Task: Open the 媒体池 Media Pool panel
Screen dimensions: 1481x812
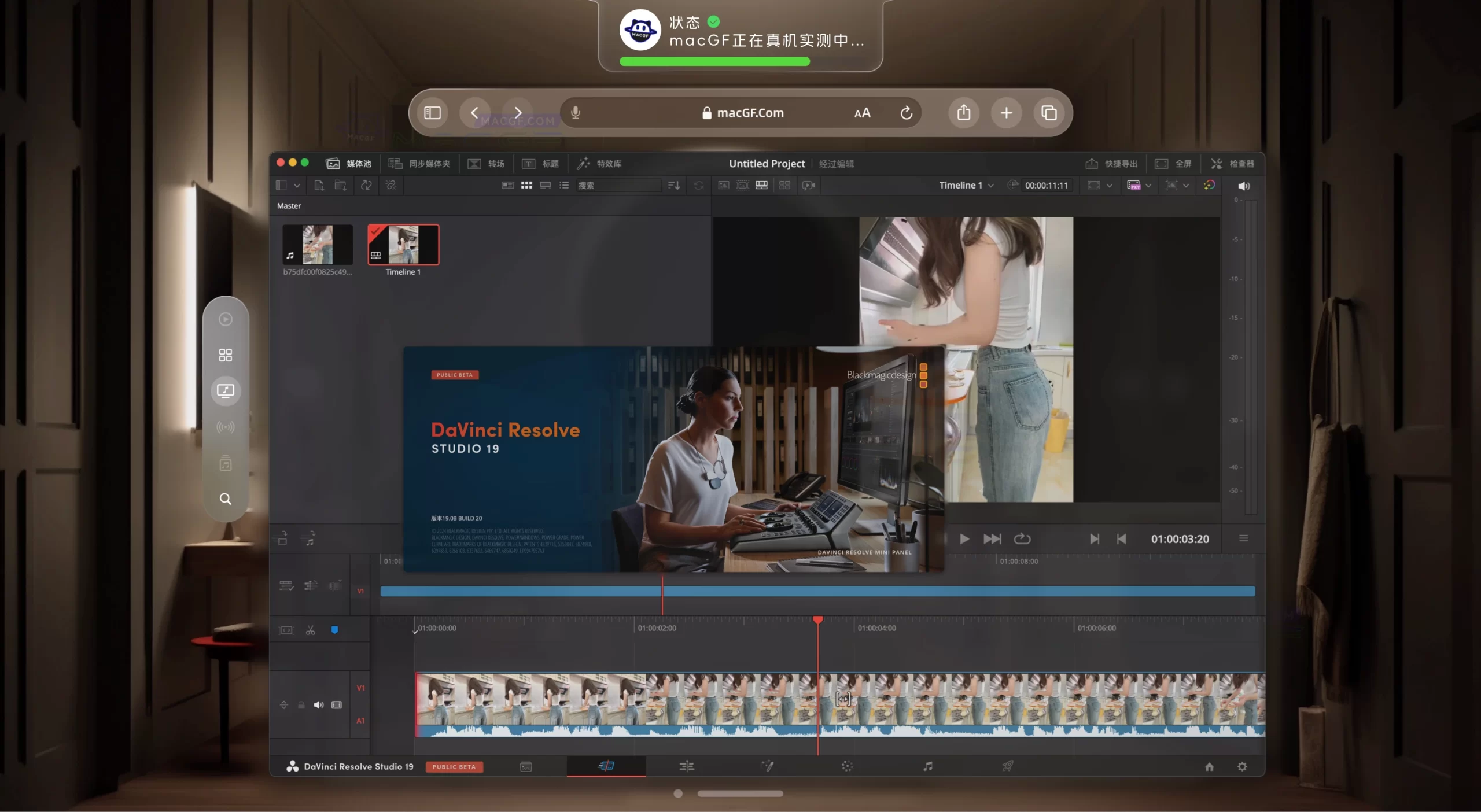Action: [350, 164]
